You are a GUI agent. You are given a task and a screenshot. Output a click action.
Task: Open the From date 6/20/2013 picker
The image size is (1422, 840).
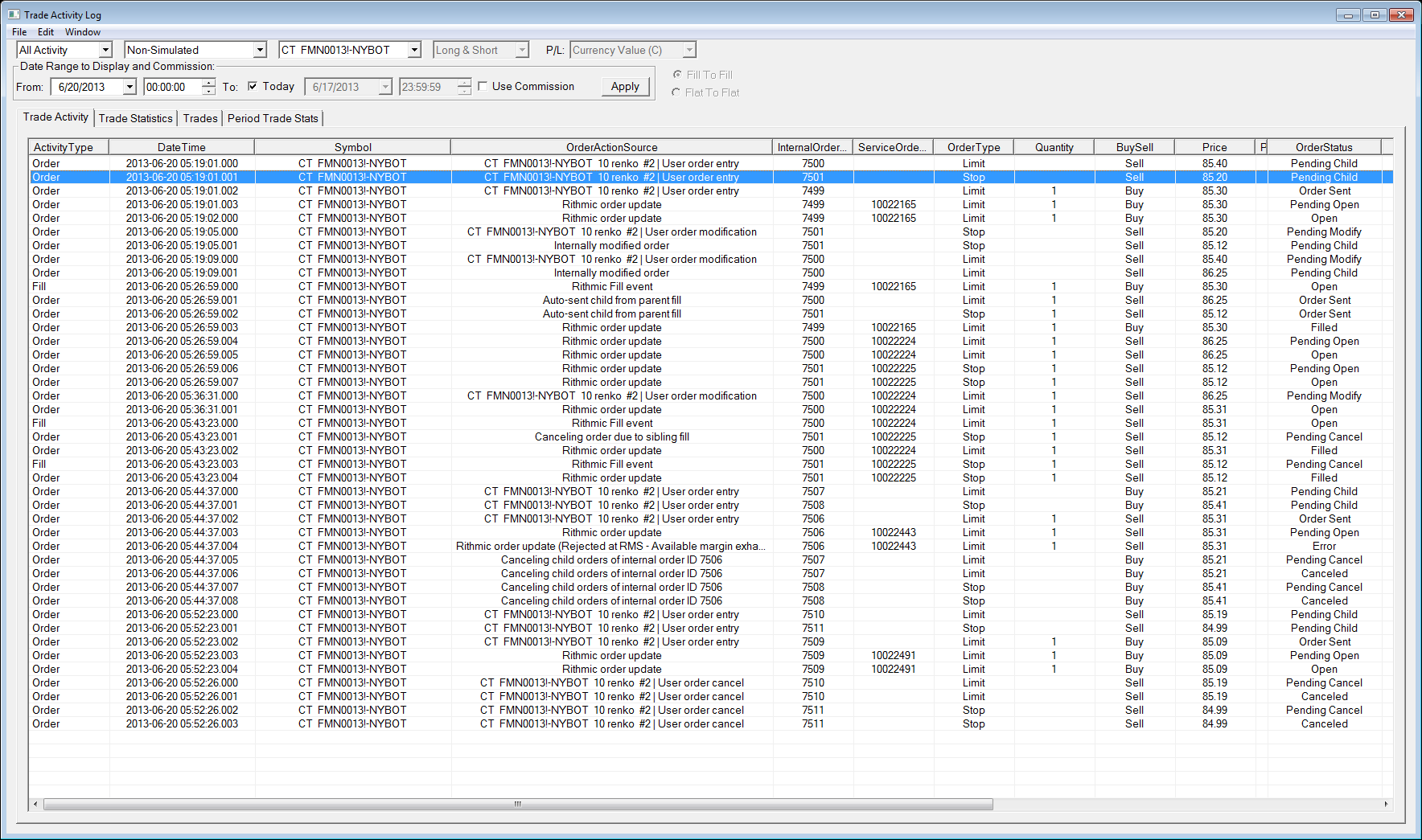(x=129, y=87)
